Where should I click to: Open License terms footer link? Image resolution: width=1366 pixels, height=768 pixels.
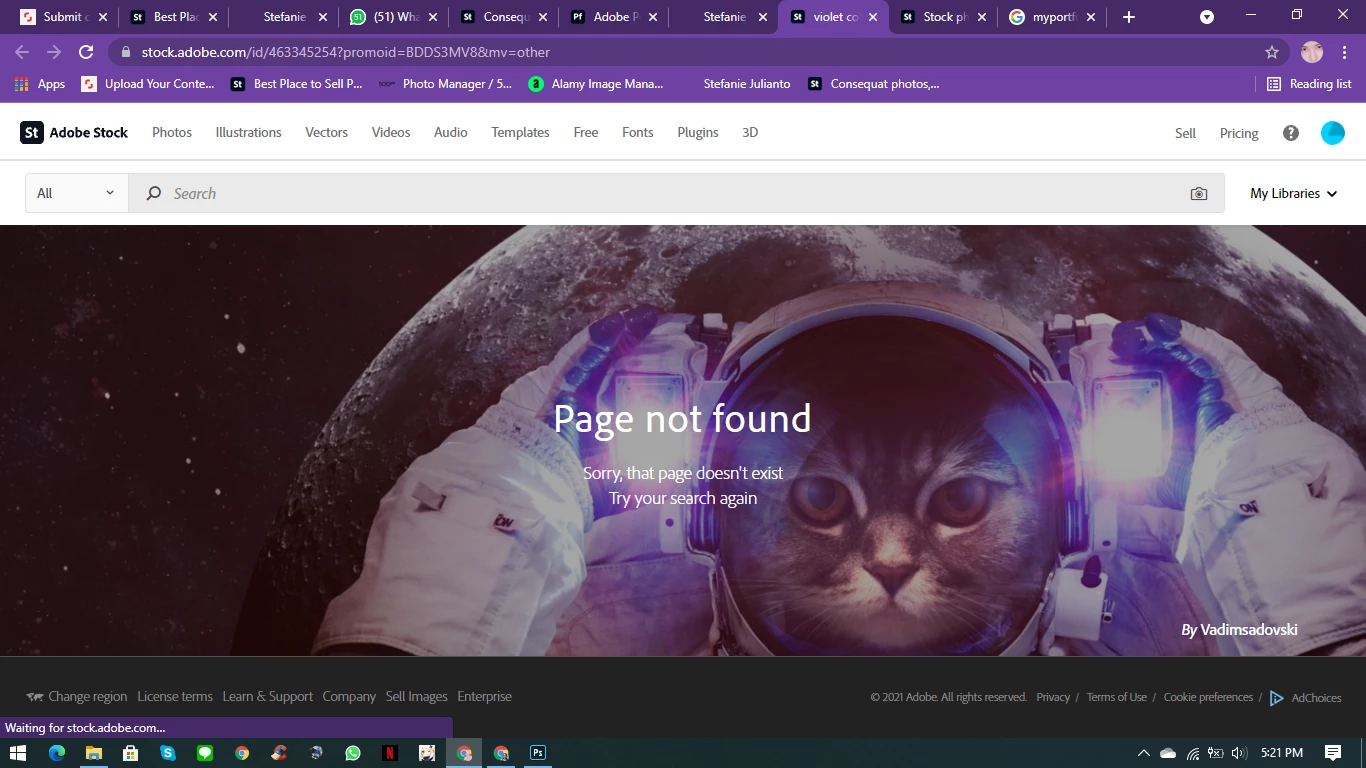point(175,697)
